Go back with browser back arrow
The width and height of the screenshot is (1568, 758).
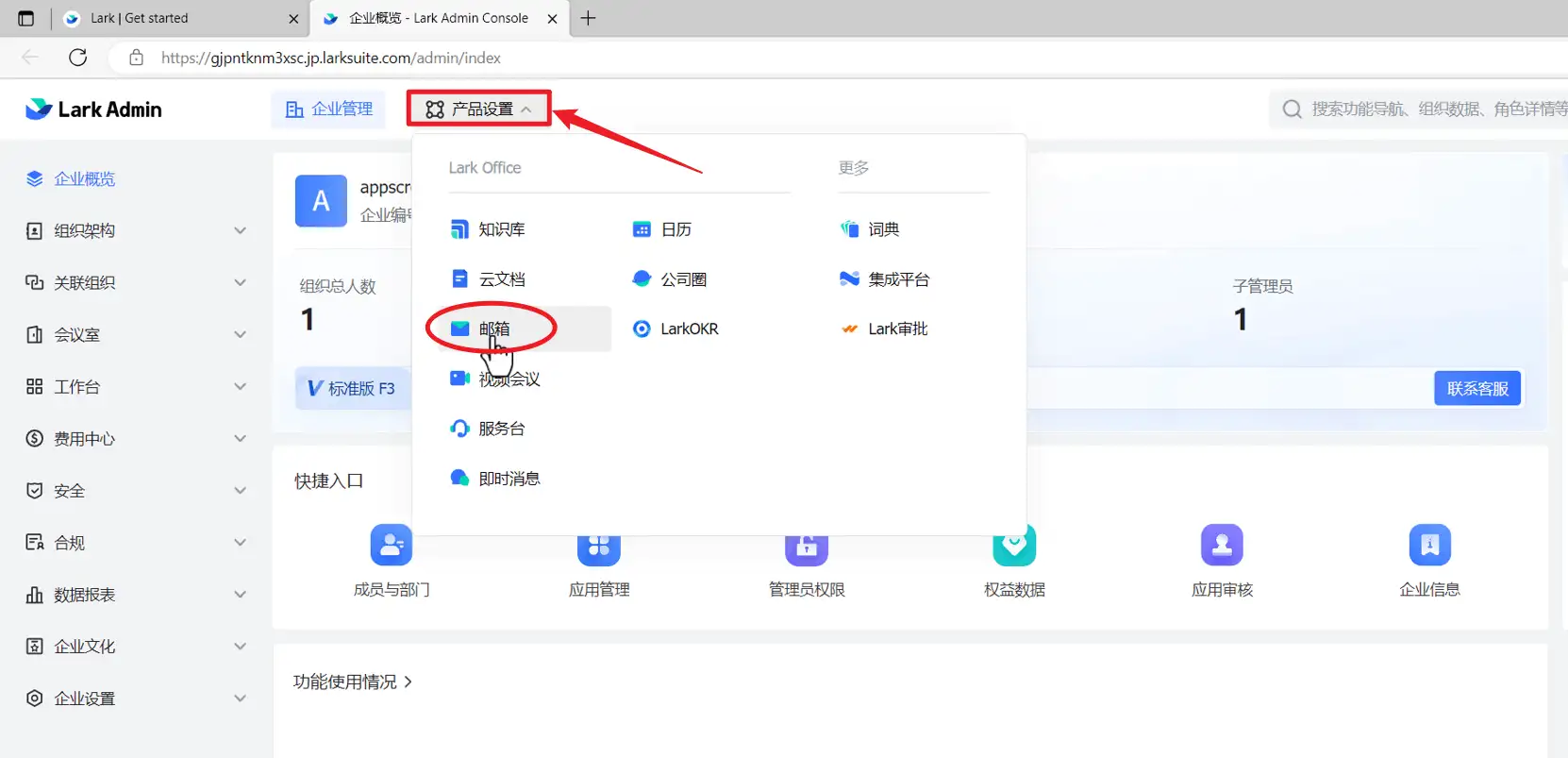[30, 58]
